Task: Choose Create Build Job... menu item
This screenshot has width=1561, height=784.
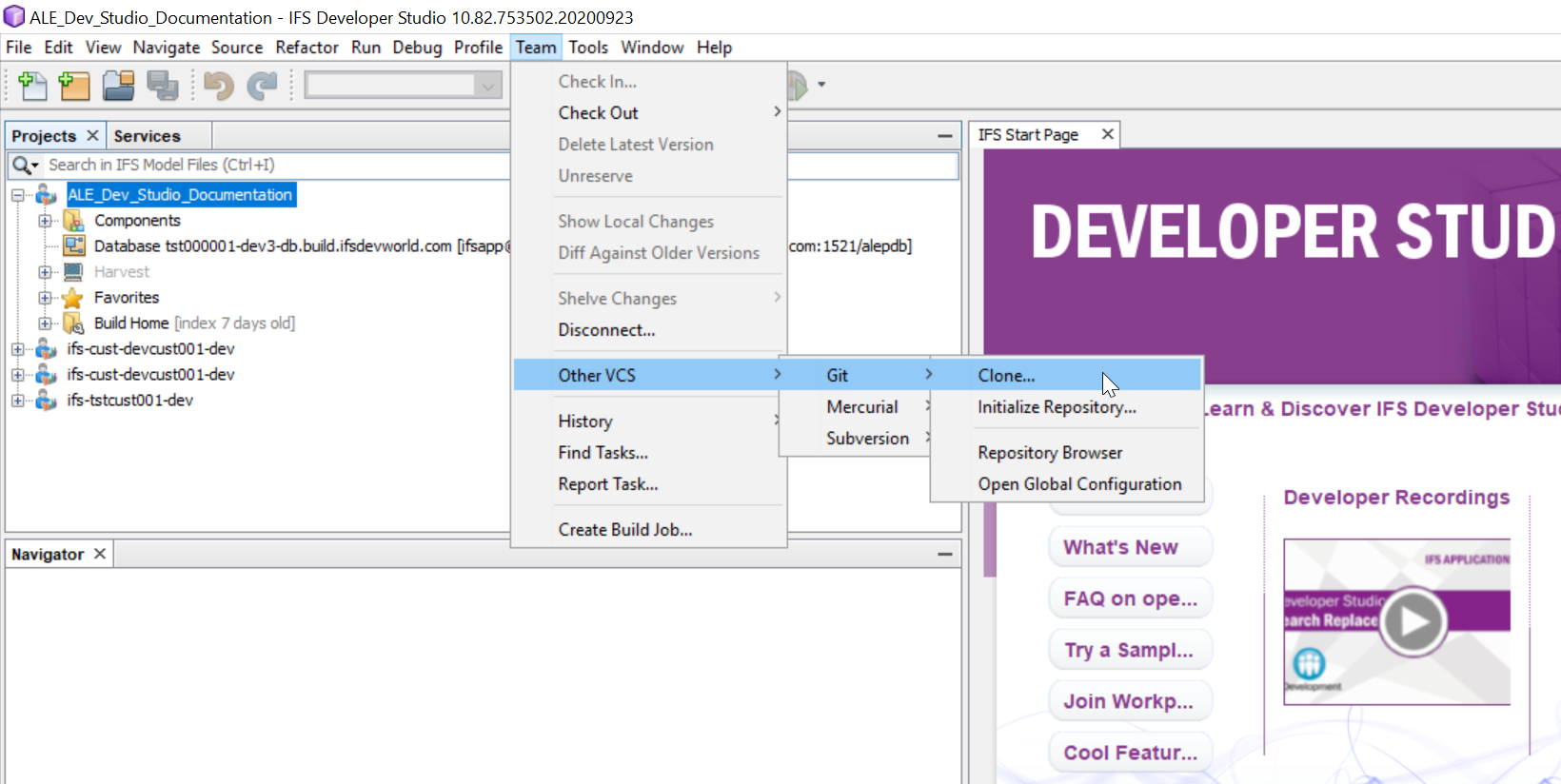Action: pyautogui.click(x=650, y=530)
